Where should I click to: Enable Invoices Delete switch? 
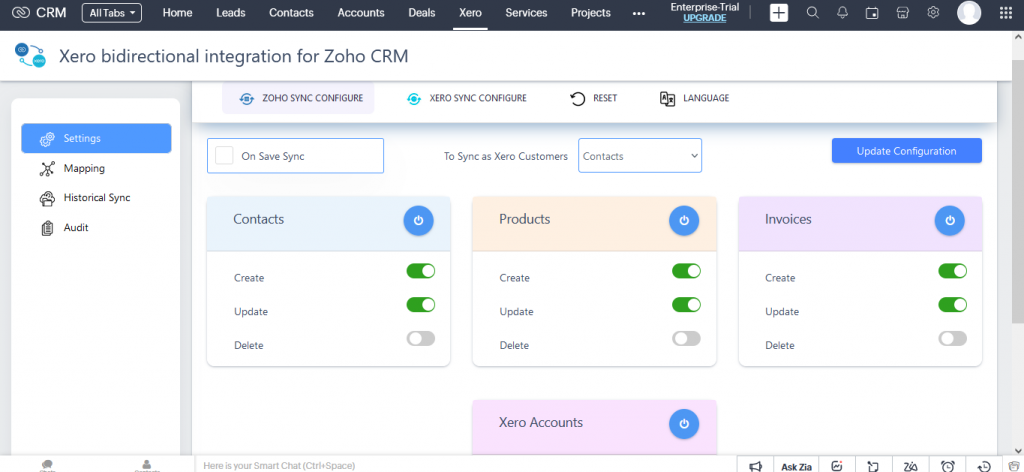tap(953, 338)
